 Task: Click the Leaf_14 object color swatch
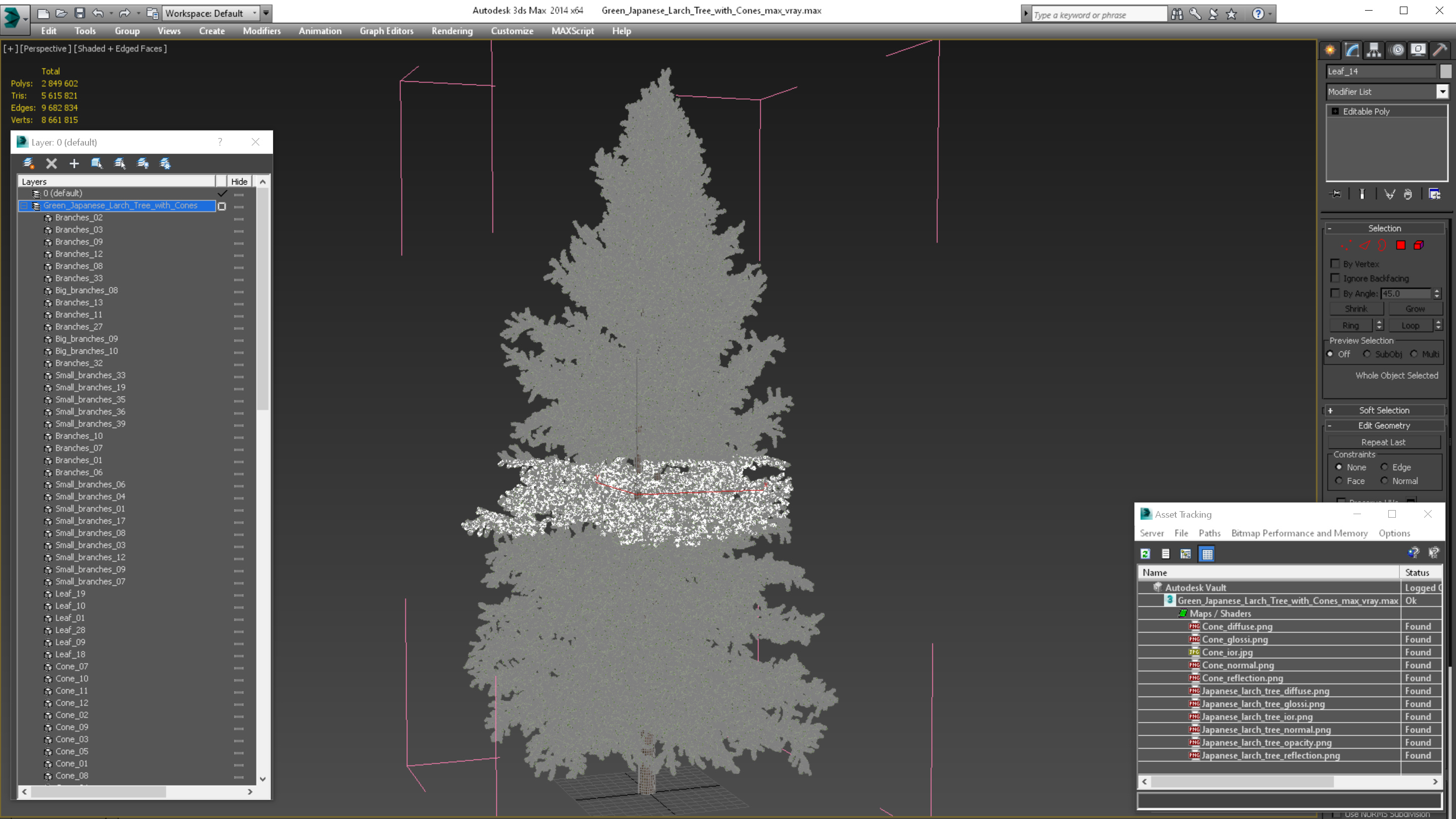1445,71
